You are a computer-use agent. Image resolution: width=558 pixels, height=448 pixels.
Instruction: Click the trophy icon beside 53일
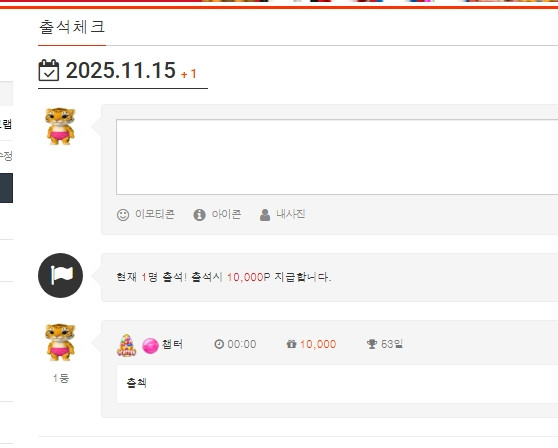click(372, 344)
